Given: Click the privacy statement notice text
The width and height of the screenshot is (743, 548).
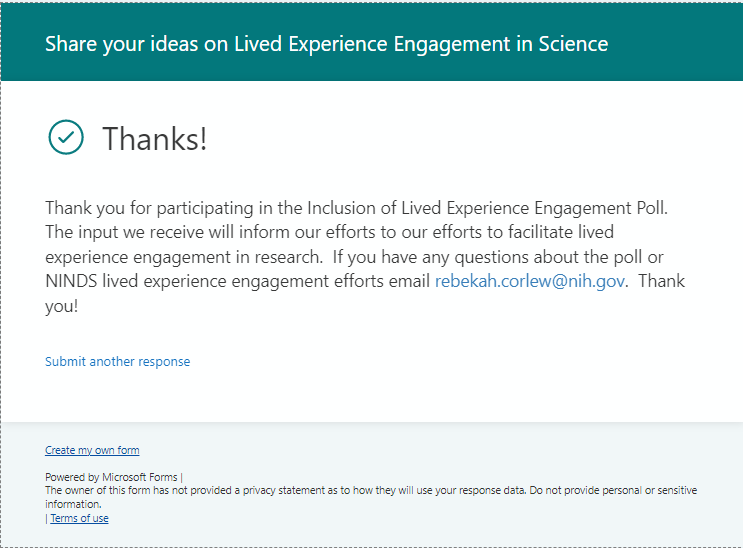Looking at the screenshot, I should click(x=300, y=491).
